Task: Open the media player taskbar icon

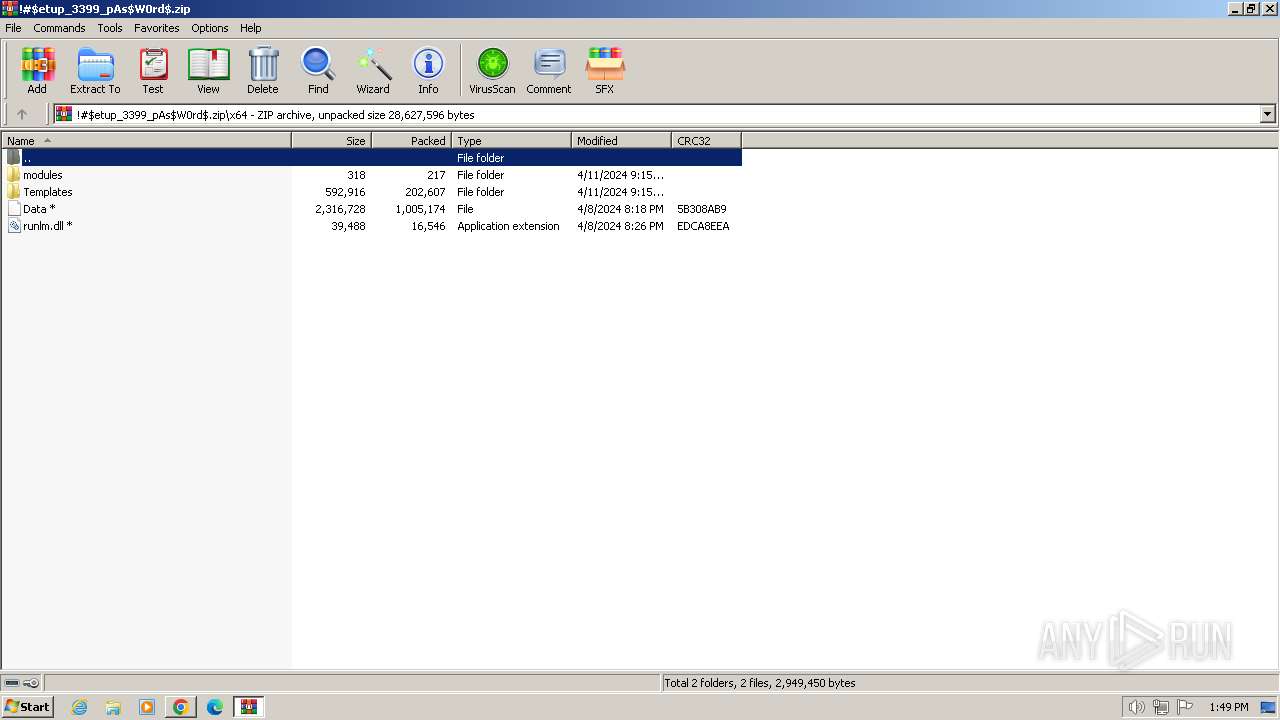Action: 147,707
